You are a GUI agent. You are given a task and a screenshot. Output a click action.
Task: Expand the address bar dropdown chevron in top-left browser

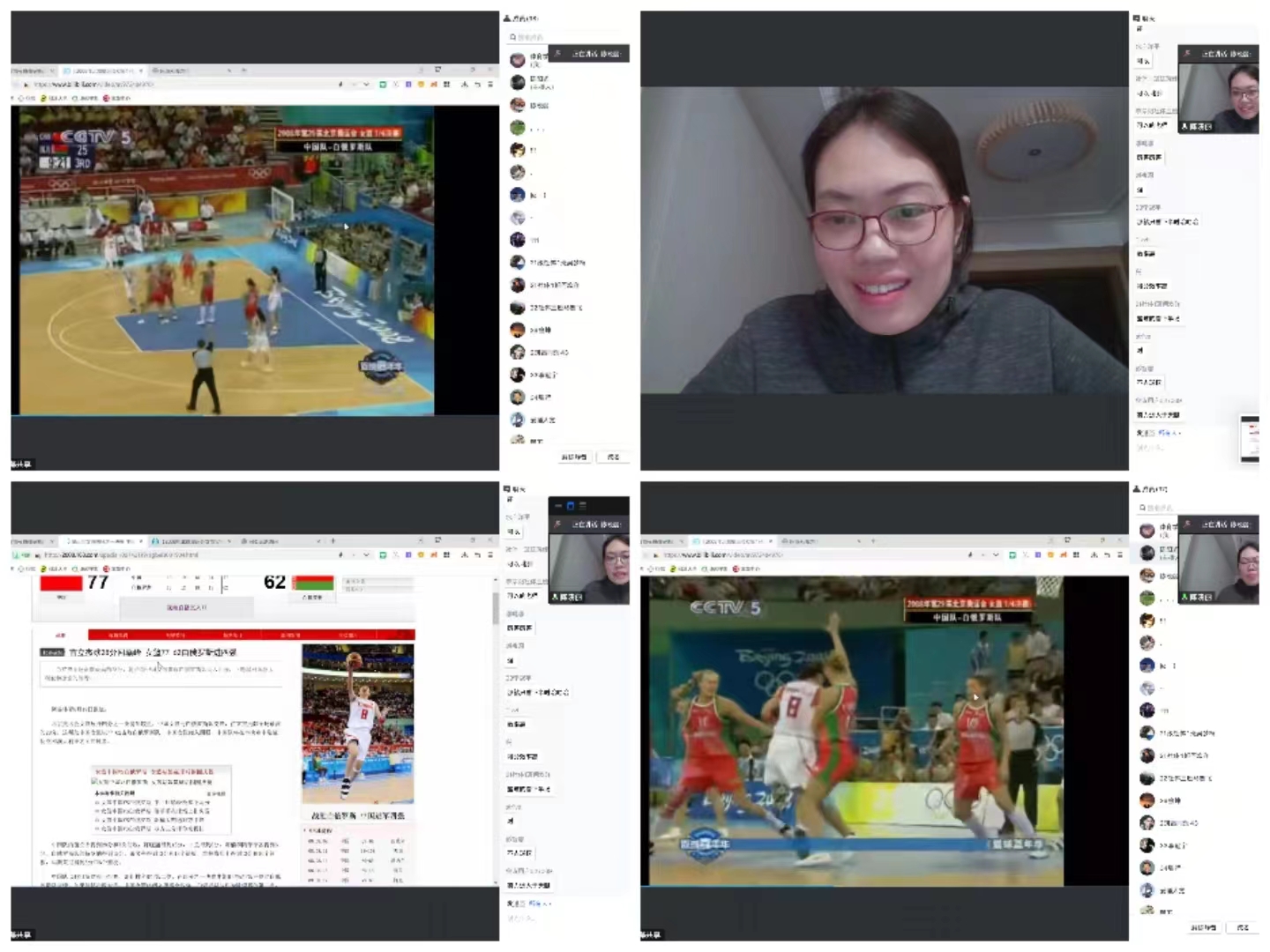(x=366, y=85)
